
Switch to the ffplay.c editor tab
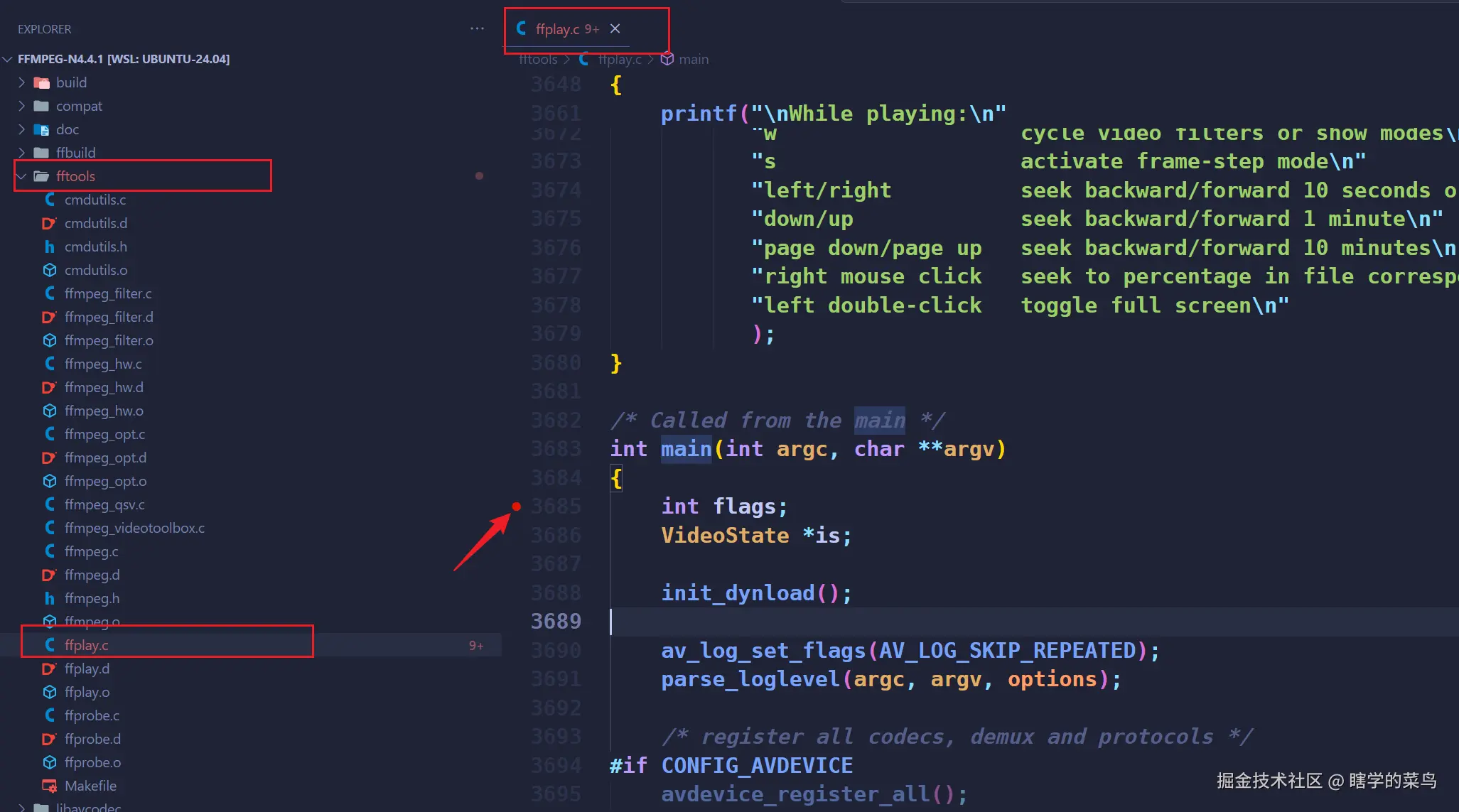[557, 29]
